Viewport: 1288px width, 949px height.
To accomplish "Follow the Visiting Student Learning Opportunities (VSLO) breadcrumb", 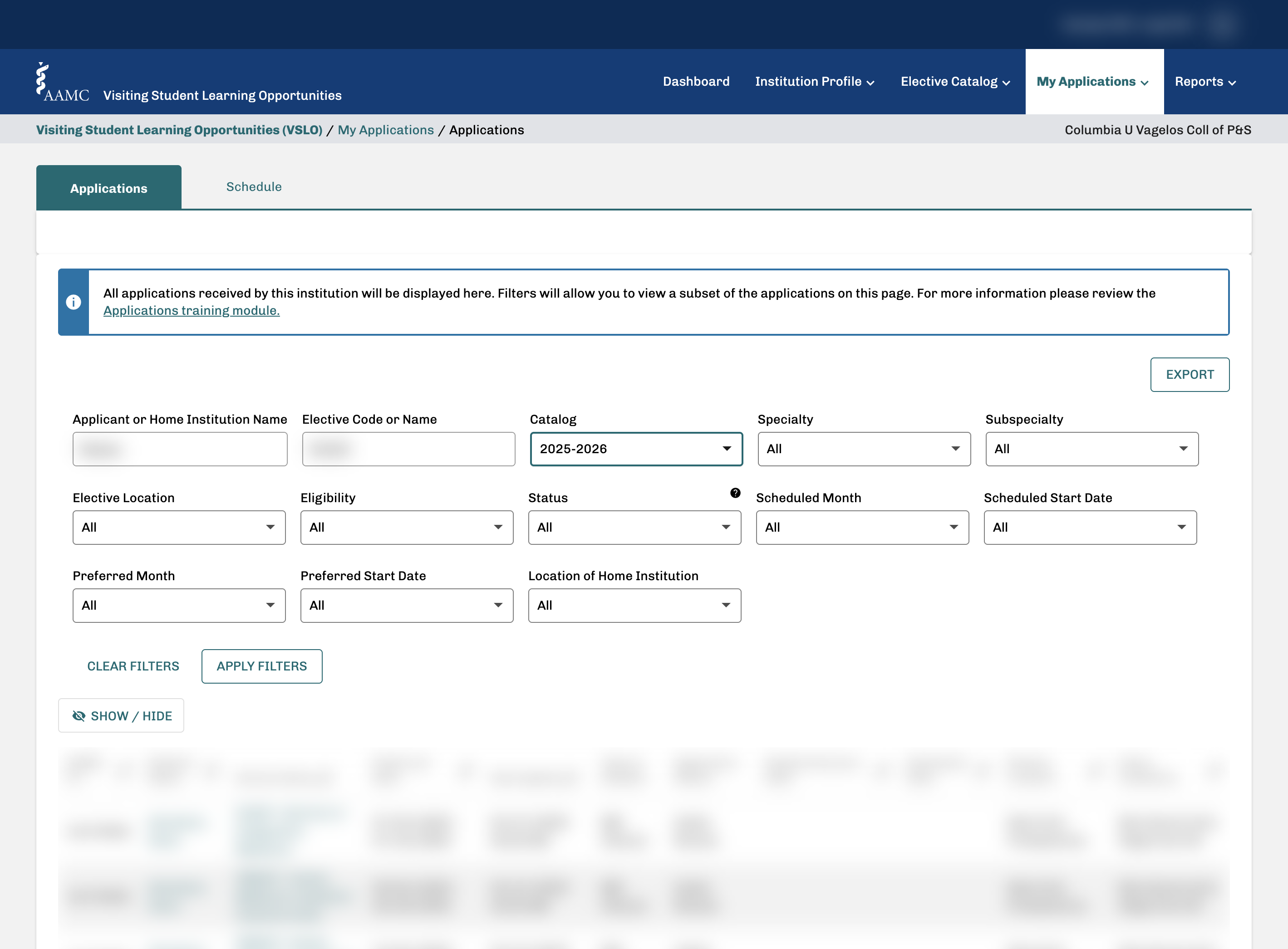I will (179, 130).
